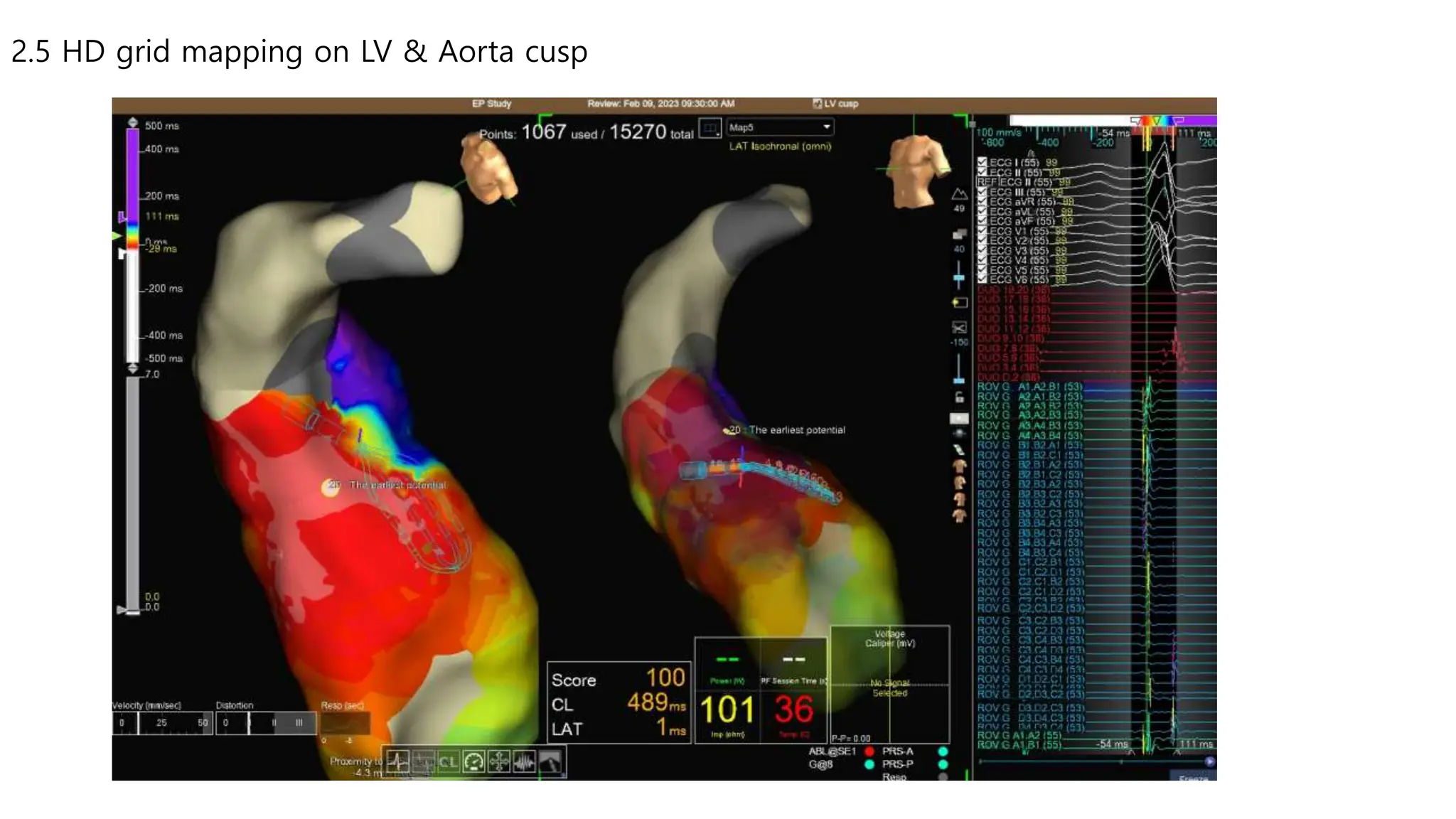The width and height of the screenshot is (1456, 819).
Task: Click the ECG waveform icon in bottom toolbar
Action: click(x=397, y=762)
